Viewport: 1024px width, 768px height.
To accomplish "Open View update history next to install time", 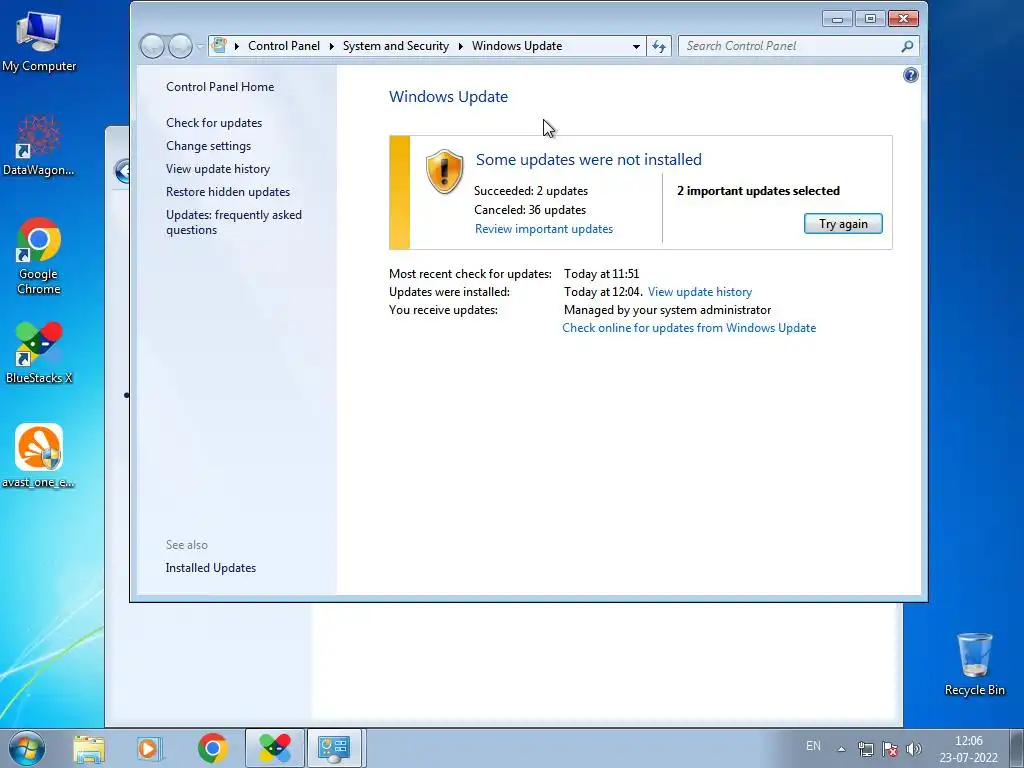I will click(699, 292).
